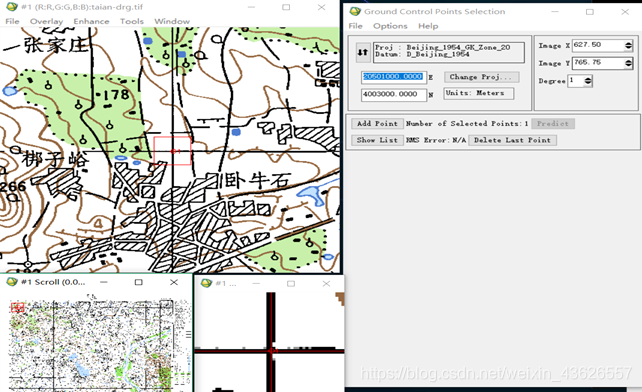The height and width of the screenshot is (392, 642).
Task: Click Delete Last Point button
Action: (x=512, y=140)
